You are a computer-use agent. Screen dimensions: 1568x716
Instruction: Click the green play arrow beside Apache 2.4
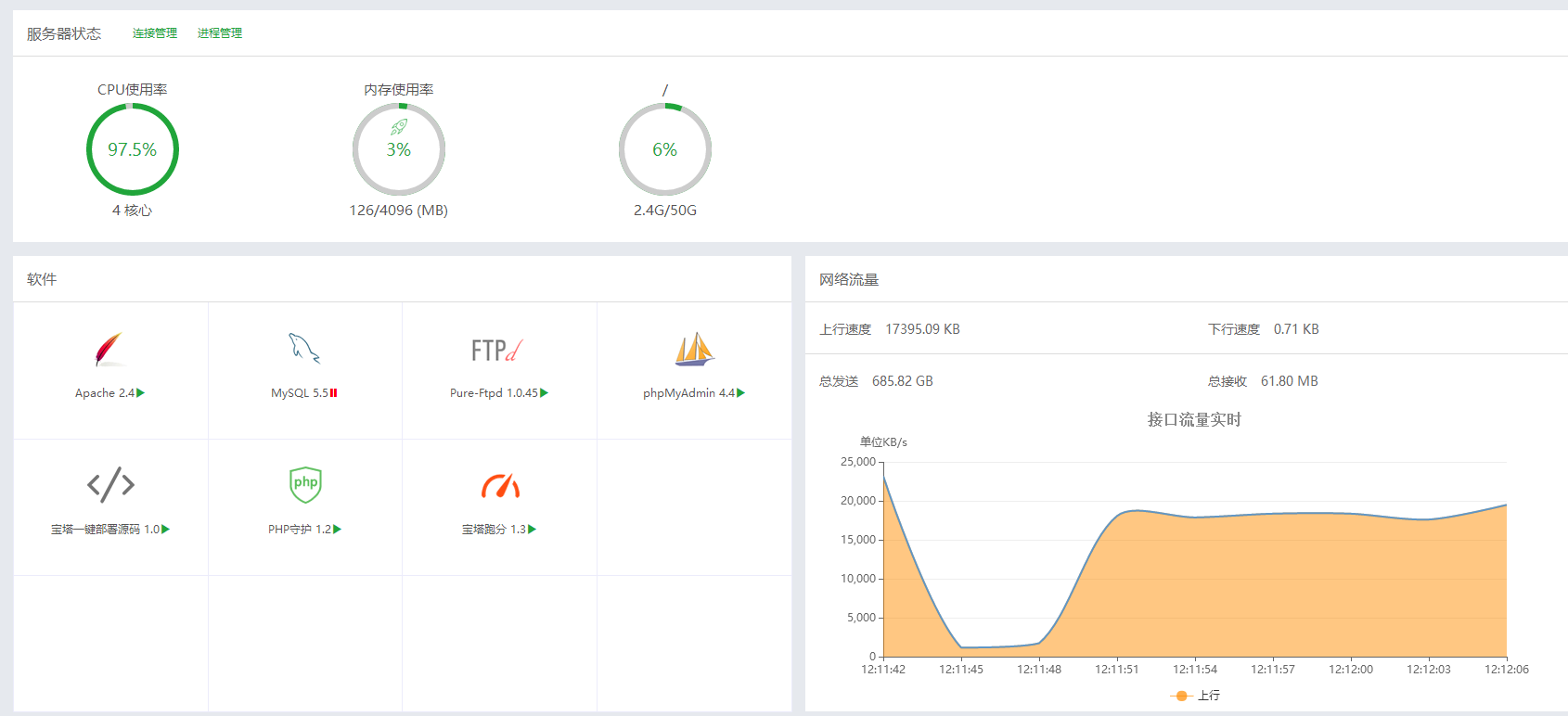click(x=140, y=393)
